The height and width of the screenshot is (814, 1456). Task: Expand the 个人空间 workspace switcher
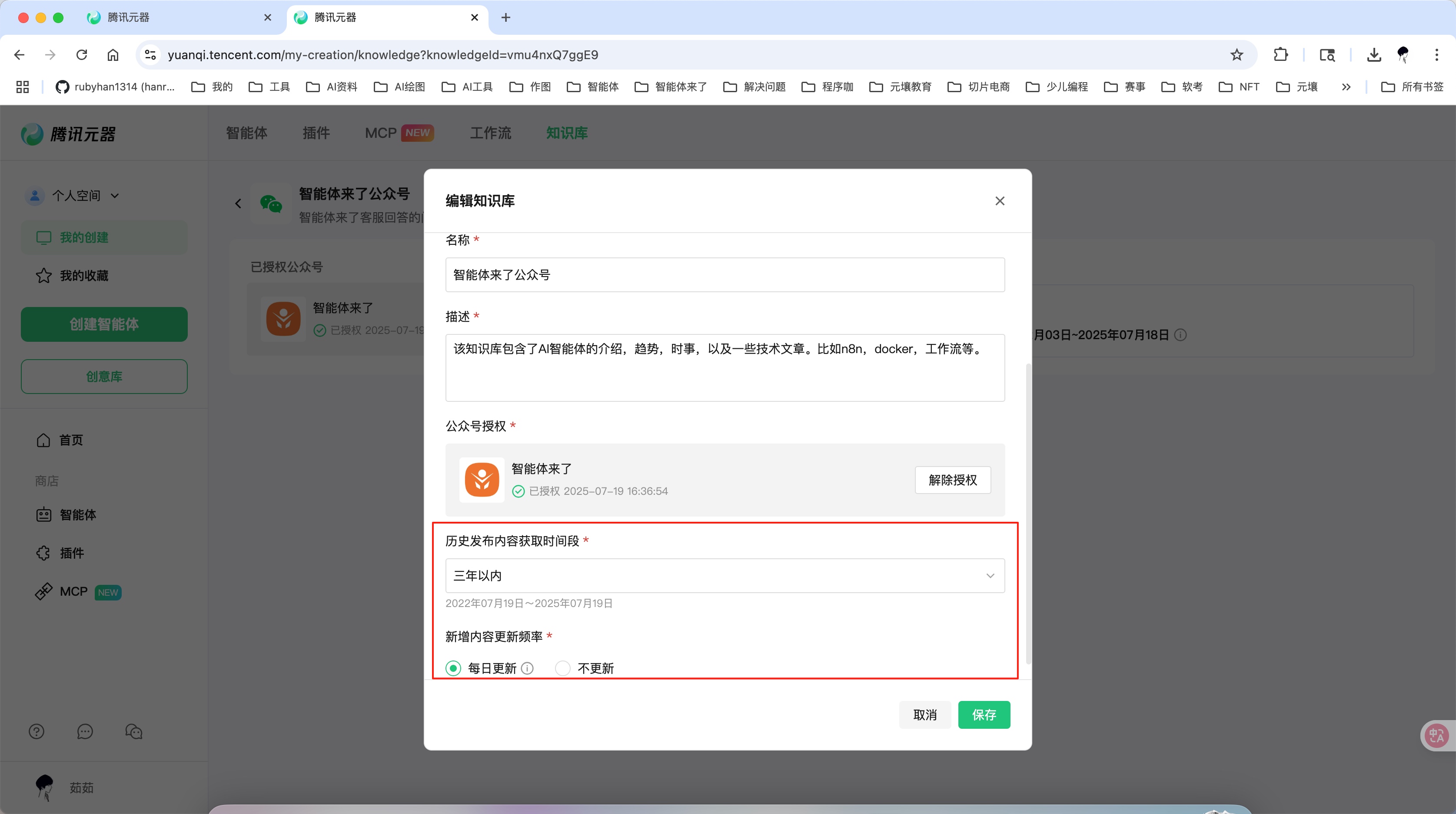click(x=116, y=195)
